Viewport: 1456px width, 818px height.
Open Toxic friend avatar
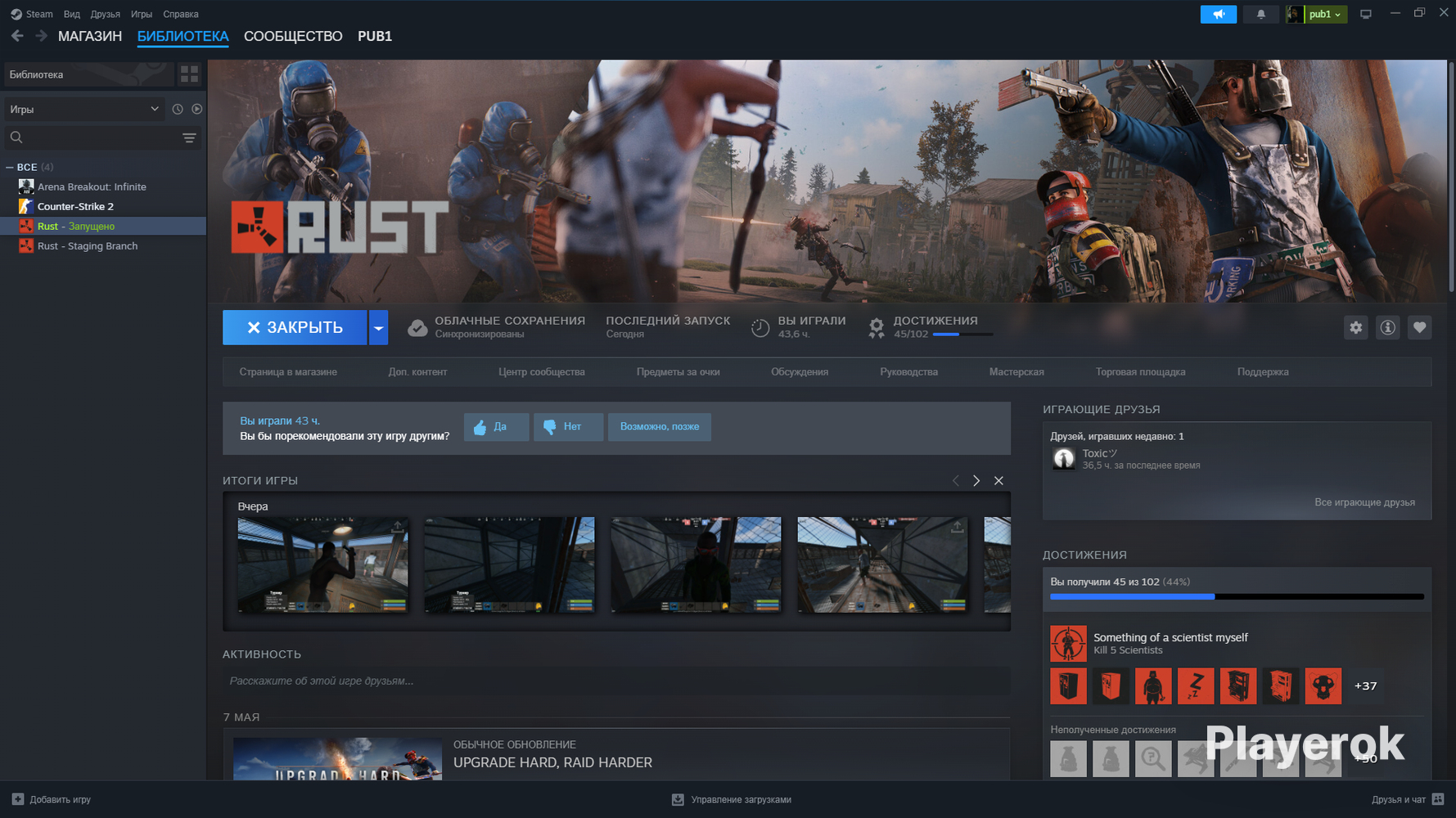(1064, 458)
